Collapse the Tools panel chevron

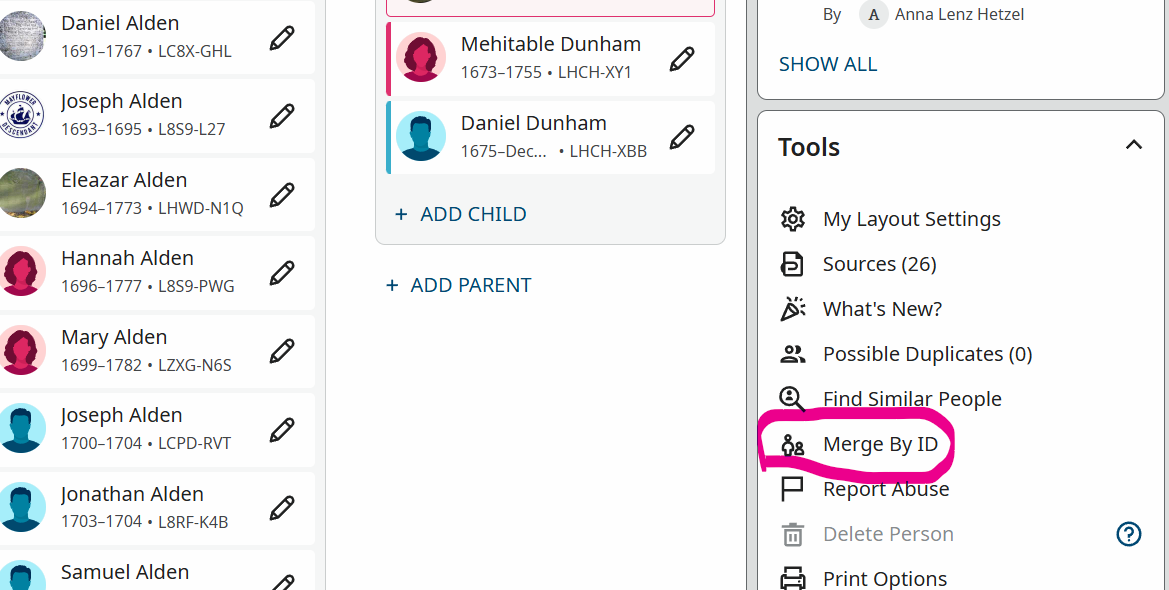coord(1133,146)
